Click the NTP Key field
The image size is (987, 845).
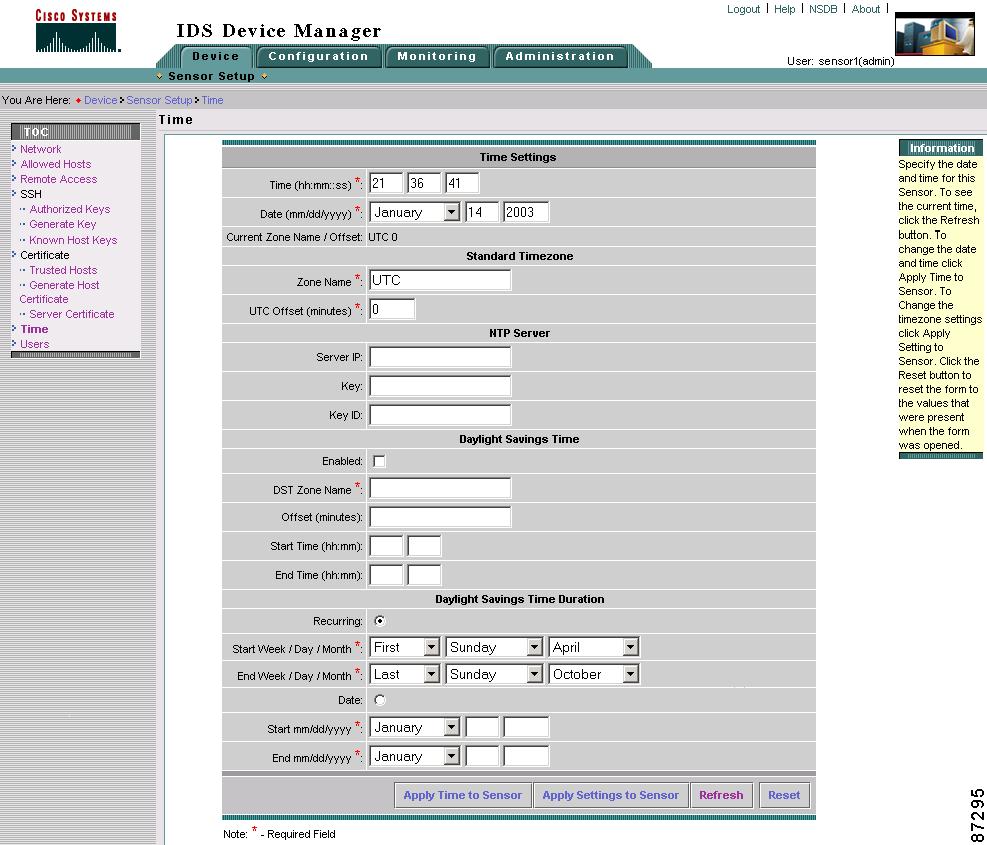(440, 386)
